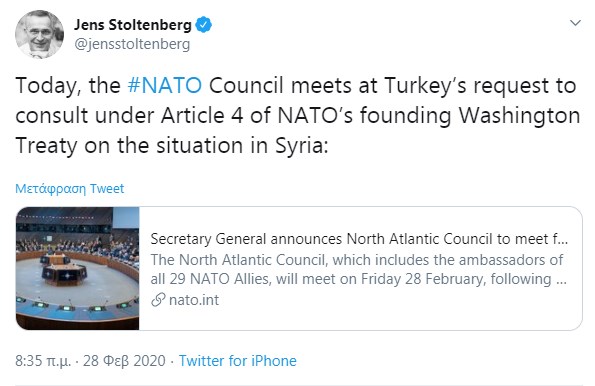Open the Jens Stoltenberg display name
This screenshot has width=595, height=386.
click(x=133, y=25)
